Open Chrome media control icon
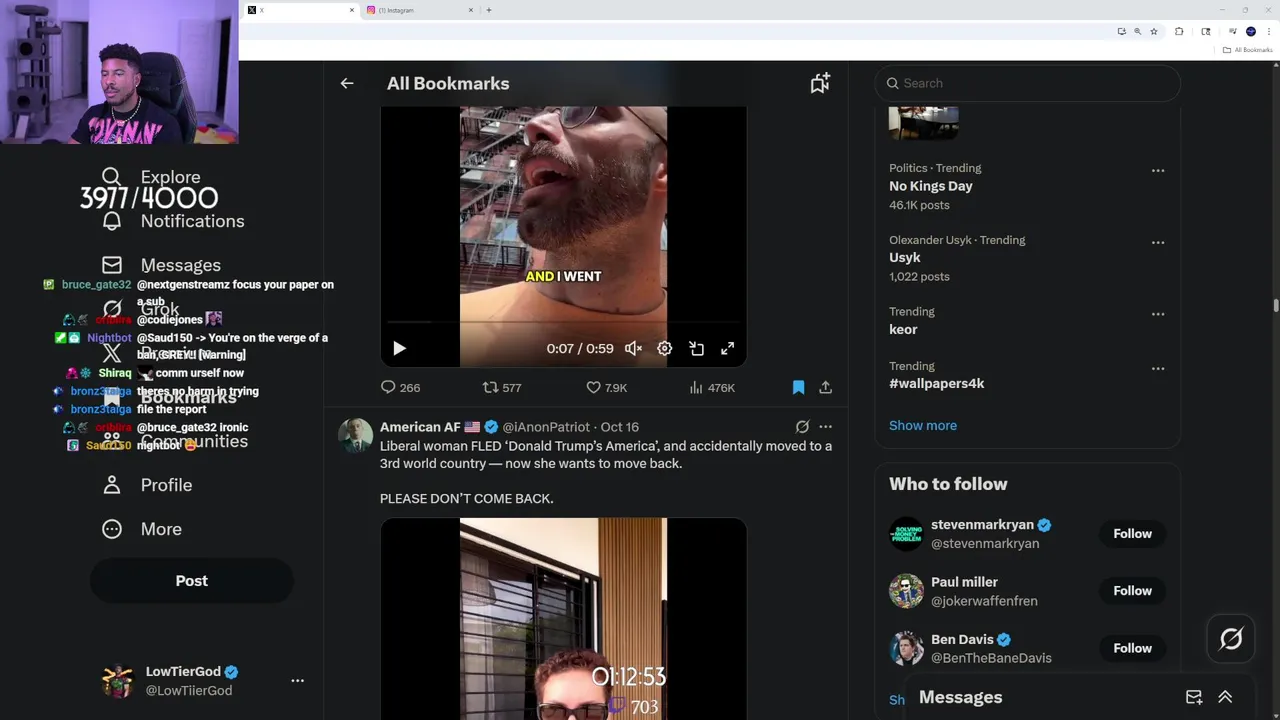The image size is (1280, 720). click(1233, 31)
